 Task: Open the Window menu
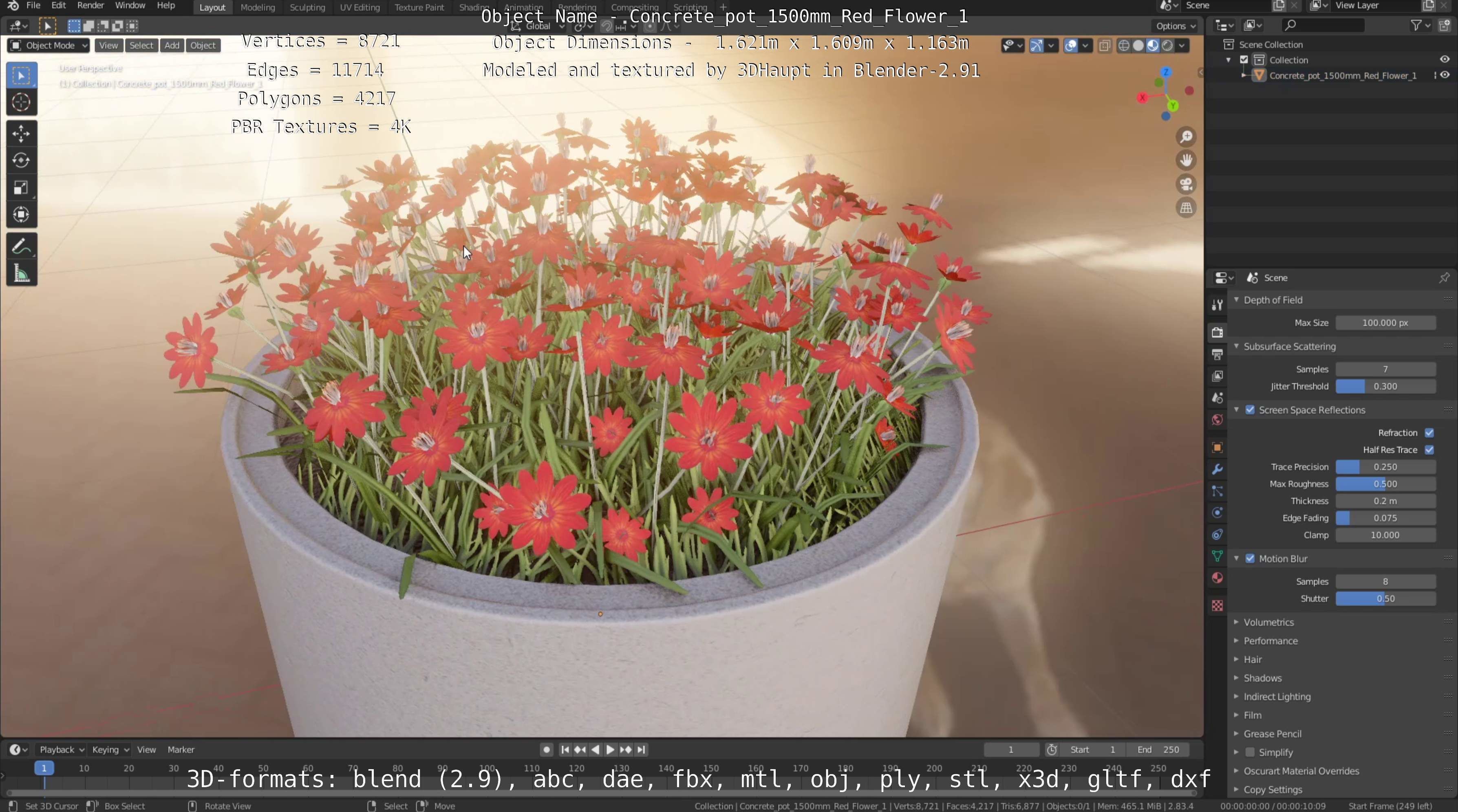(x=130, y=6)
